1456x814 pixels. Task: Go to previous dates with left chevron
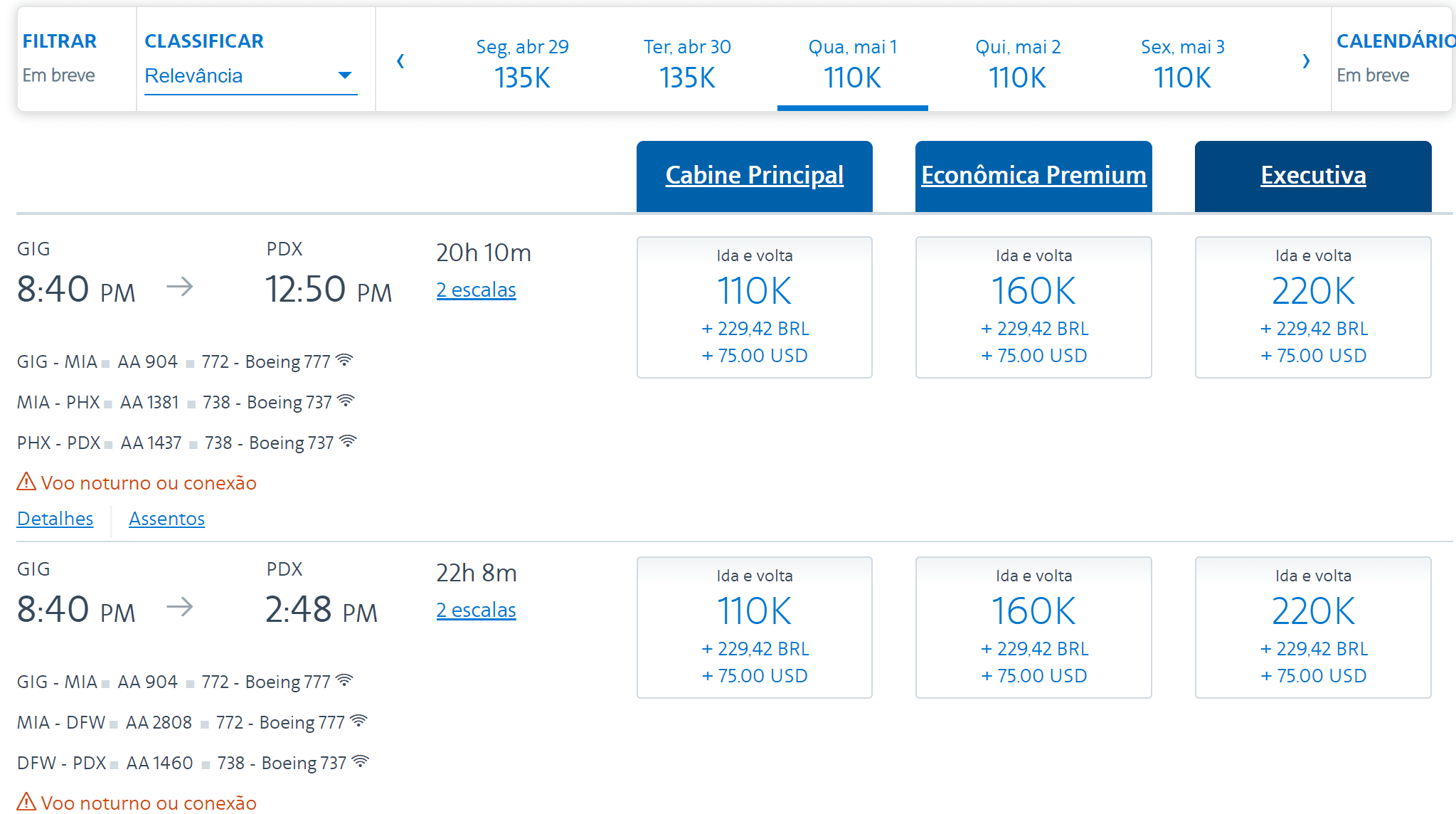(x=400, y=61)
